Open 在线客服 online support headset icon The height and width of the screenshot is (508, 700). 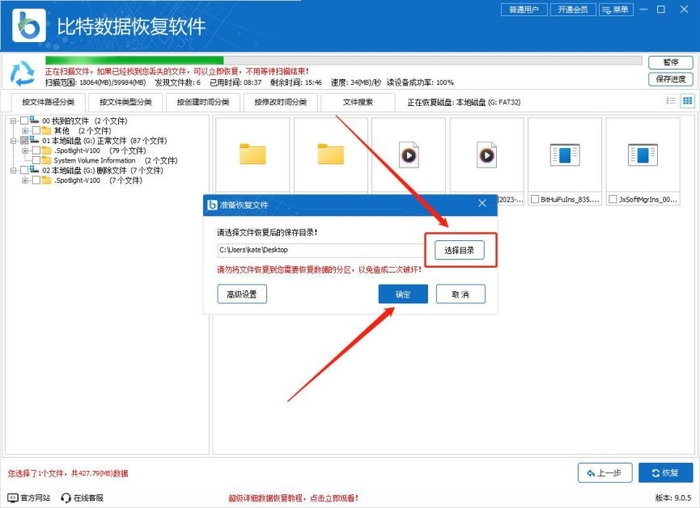tap(66, 497)
